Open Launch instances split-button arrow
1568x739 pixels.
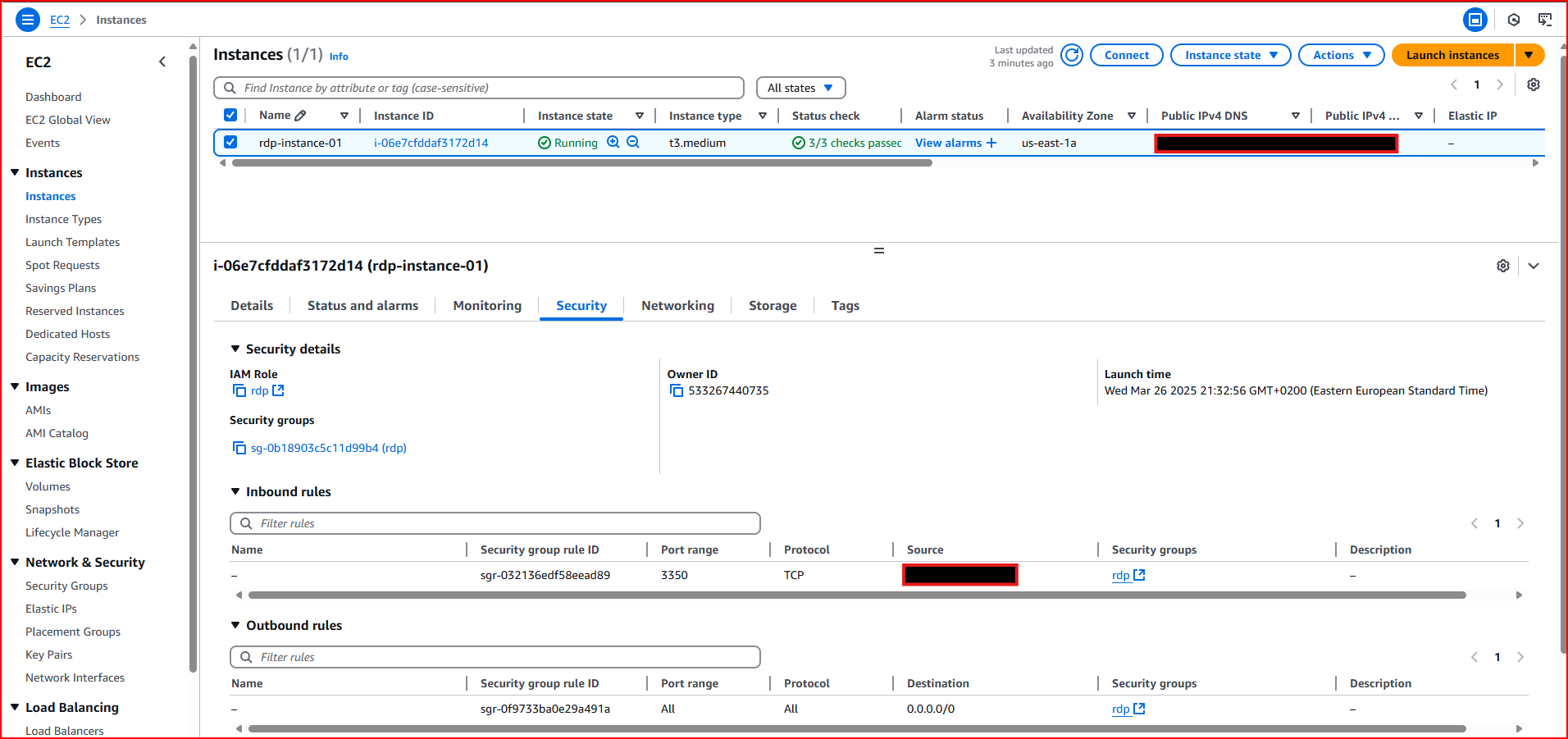tap(1529, 55)
